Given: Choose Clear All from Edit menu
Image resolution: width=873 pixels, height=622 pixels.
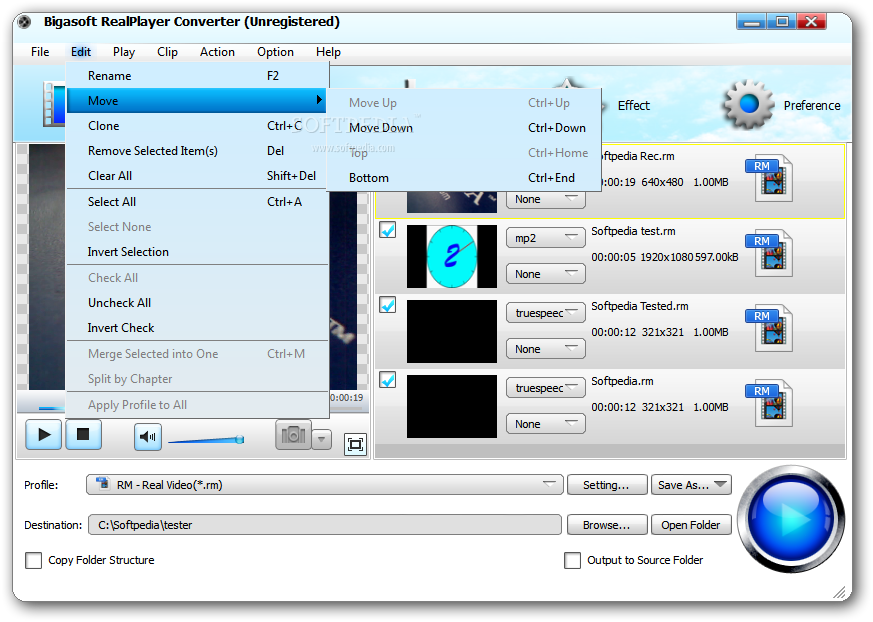Looking at the screenshot, I should click(x=198, y=176).
